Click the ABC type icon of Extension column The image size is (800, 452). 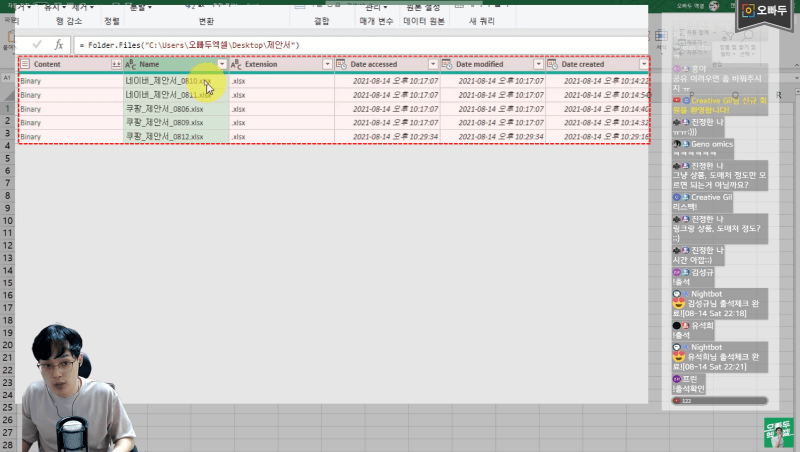pyautogui.click(x=236, y=64)
